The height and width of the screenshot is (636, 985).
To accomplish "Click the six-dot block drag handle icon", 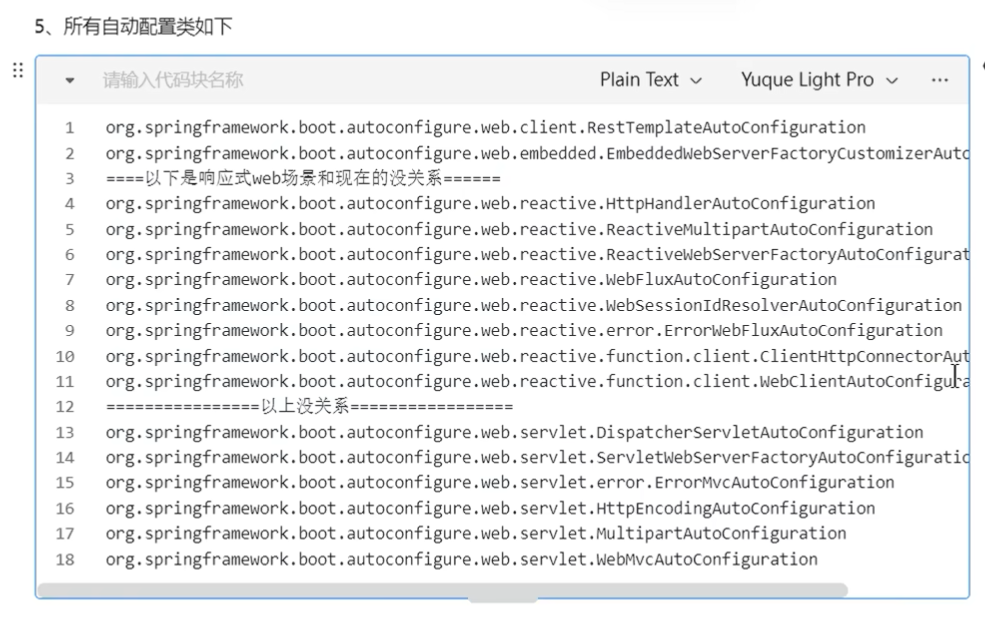I will (x=18, y=70).
